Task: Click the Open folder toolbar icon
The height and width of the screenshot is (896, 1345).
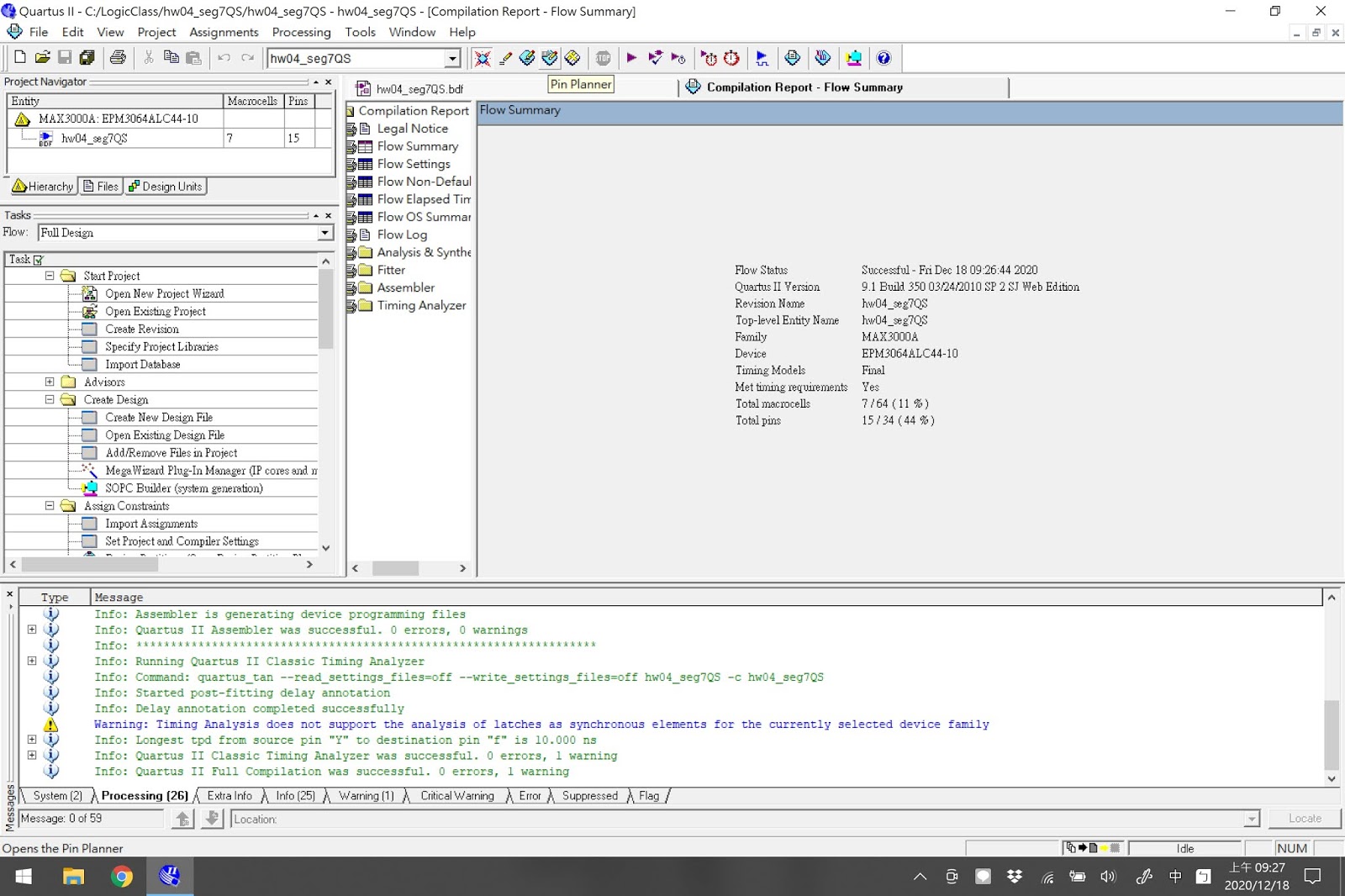Action: (42, 57)
